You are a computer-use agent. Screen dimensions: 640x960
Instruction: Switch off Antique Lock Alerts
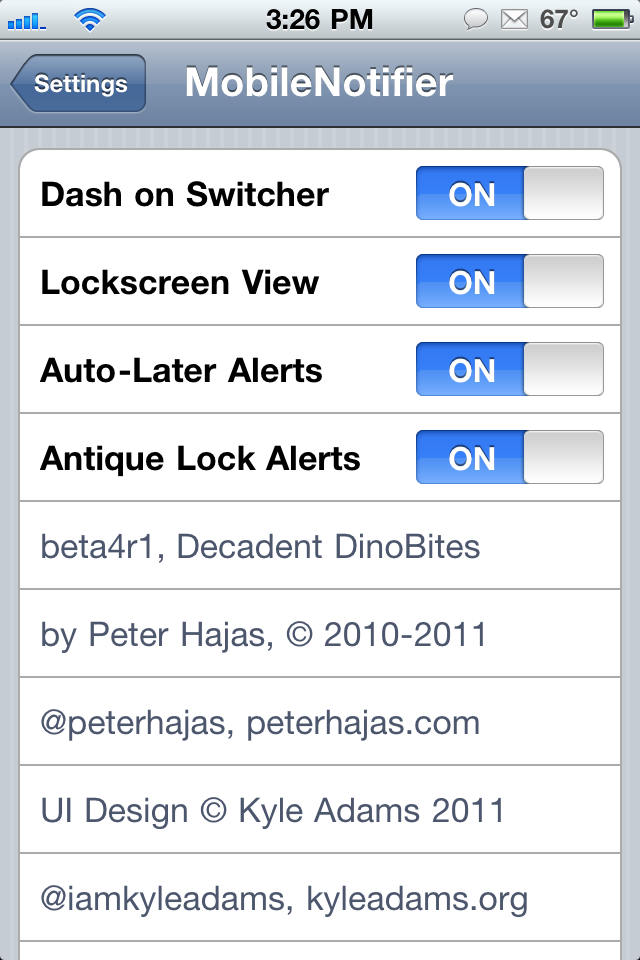coord(509,458)
